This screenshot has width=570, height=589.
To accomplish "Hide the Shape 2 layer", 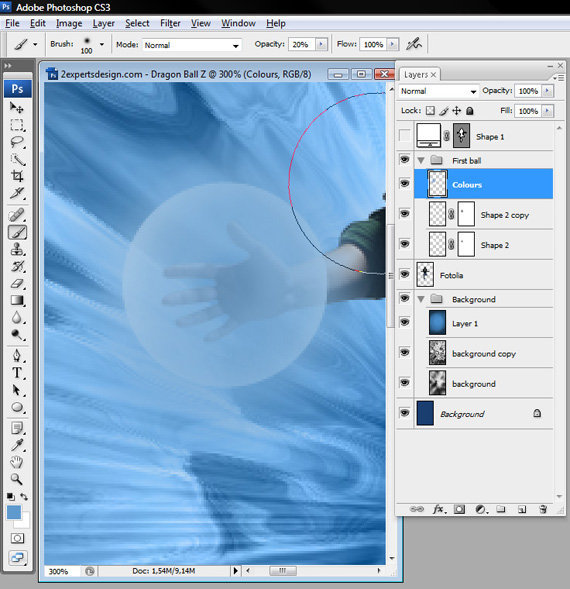I will [404, 244].
